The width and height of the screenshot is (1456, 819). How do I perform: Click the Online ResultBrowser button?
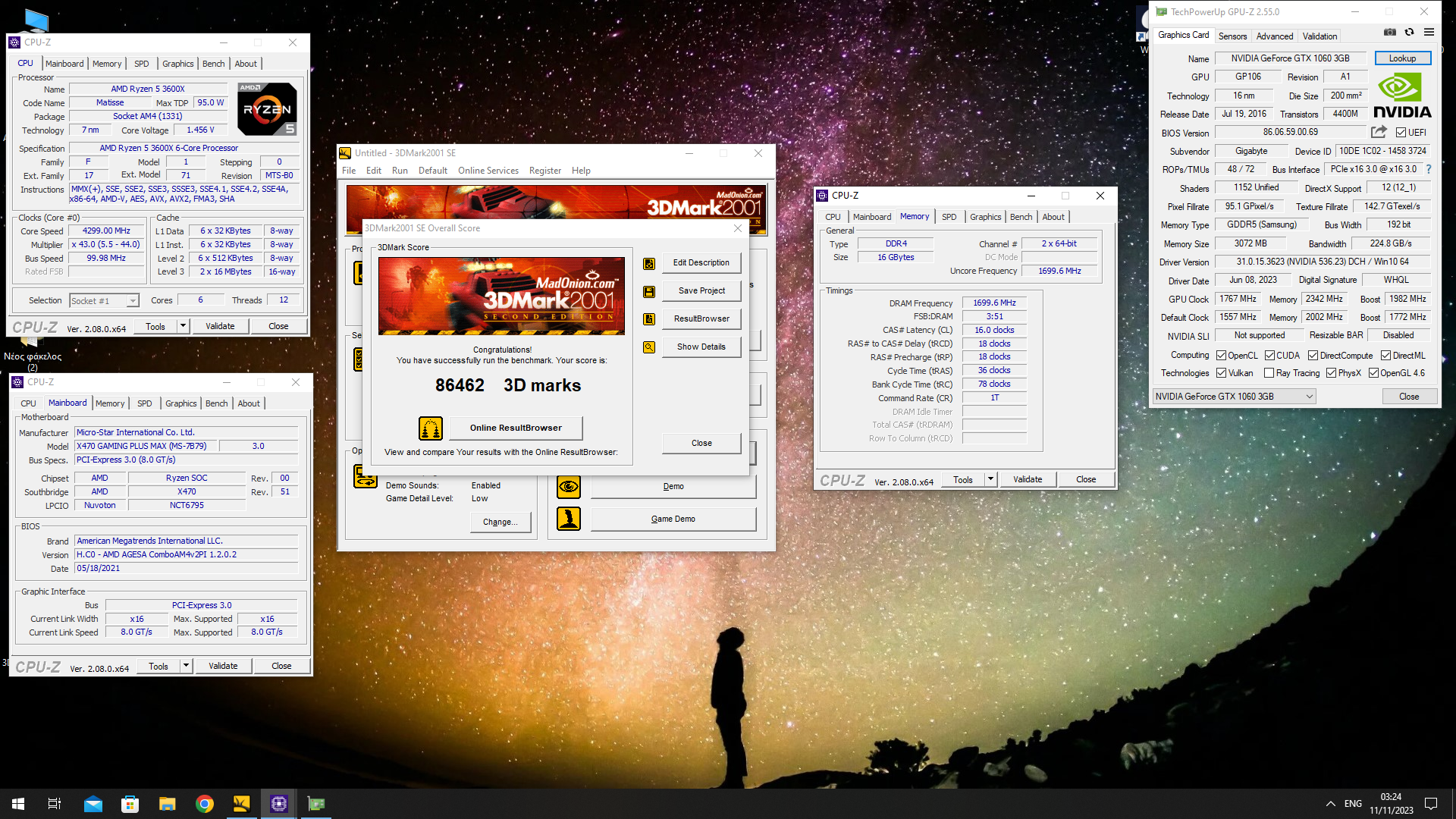click(516, 428)
